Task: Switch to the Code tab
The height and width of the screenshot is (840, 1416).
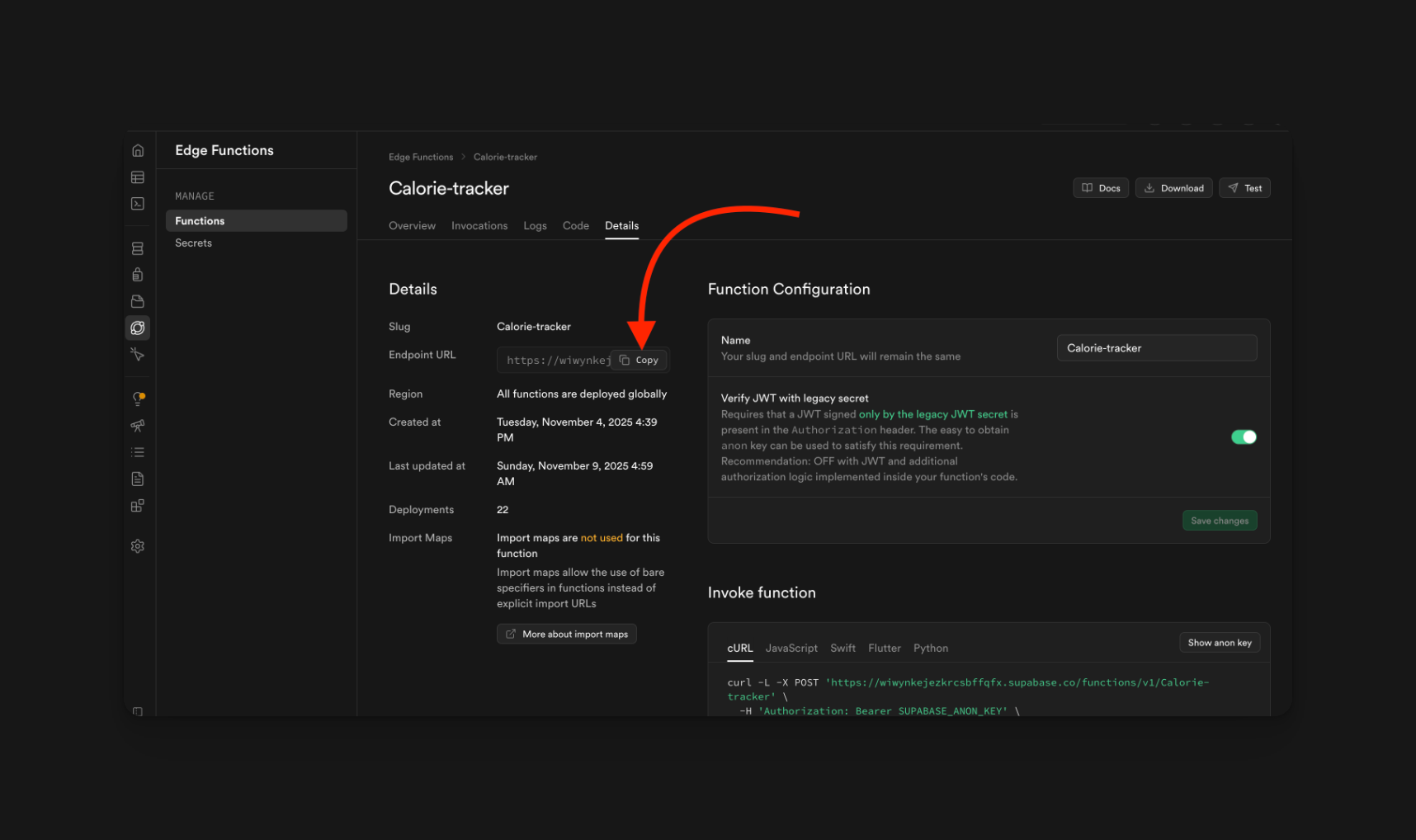Action: coord(576,225)
